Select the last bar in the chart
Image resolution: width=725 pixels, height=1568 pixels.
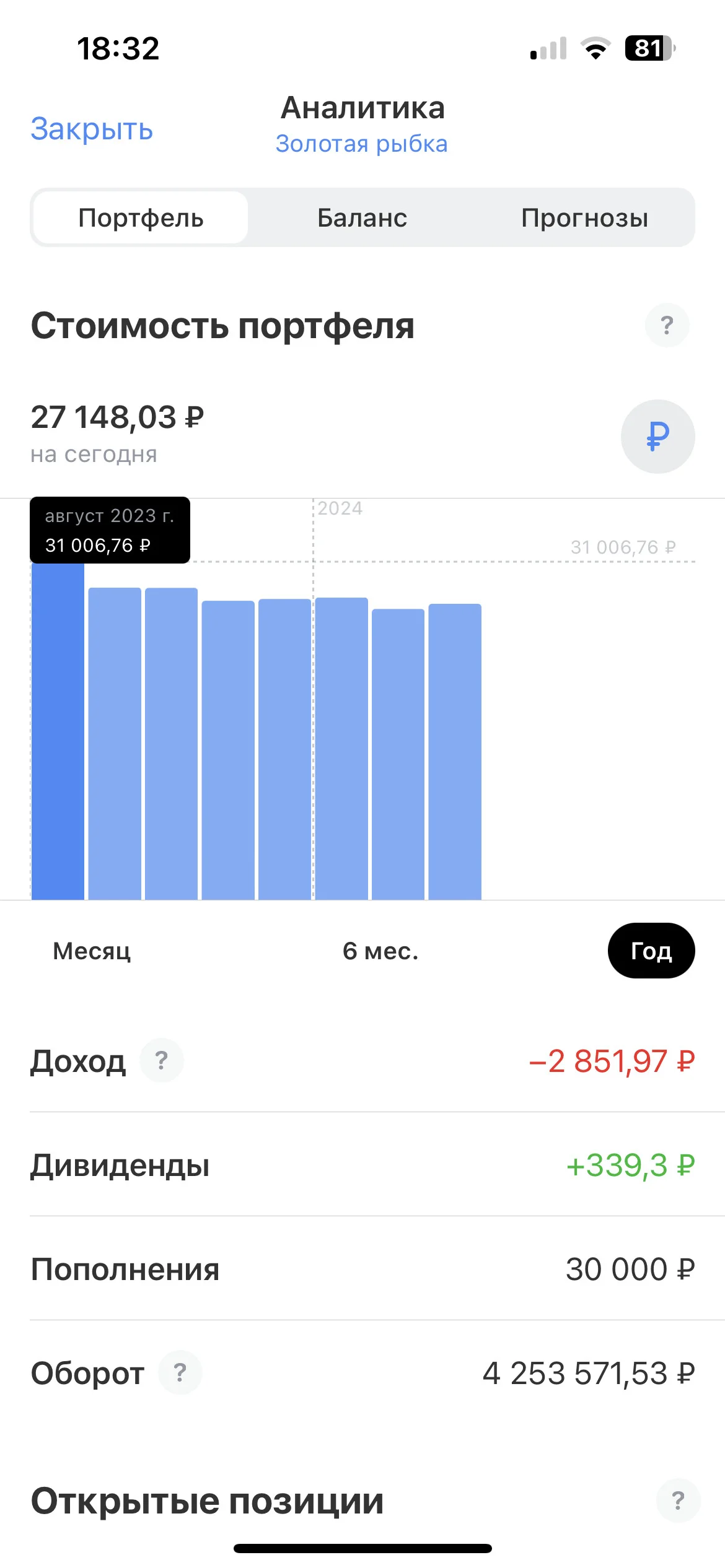[x=455, y=751]
